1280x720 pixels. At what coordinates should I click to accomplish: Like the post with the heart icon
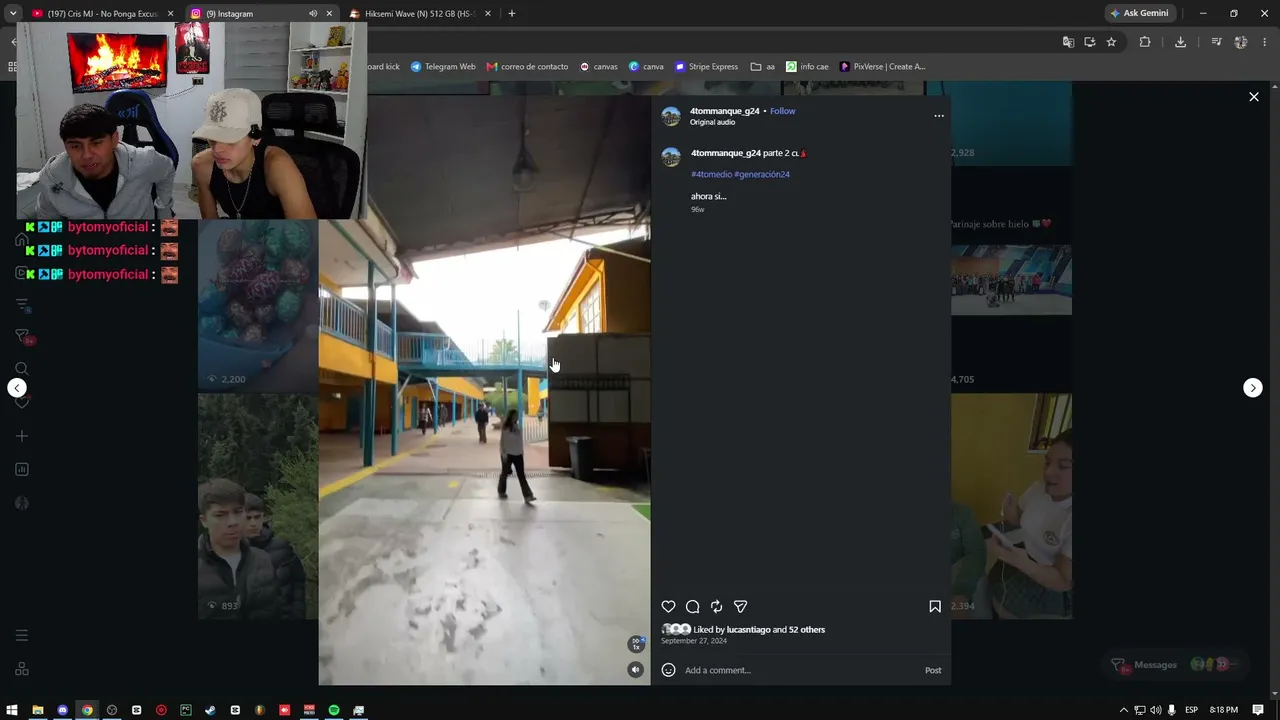(x=668, y=607)
